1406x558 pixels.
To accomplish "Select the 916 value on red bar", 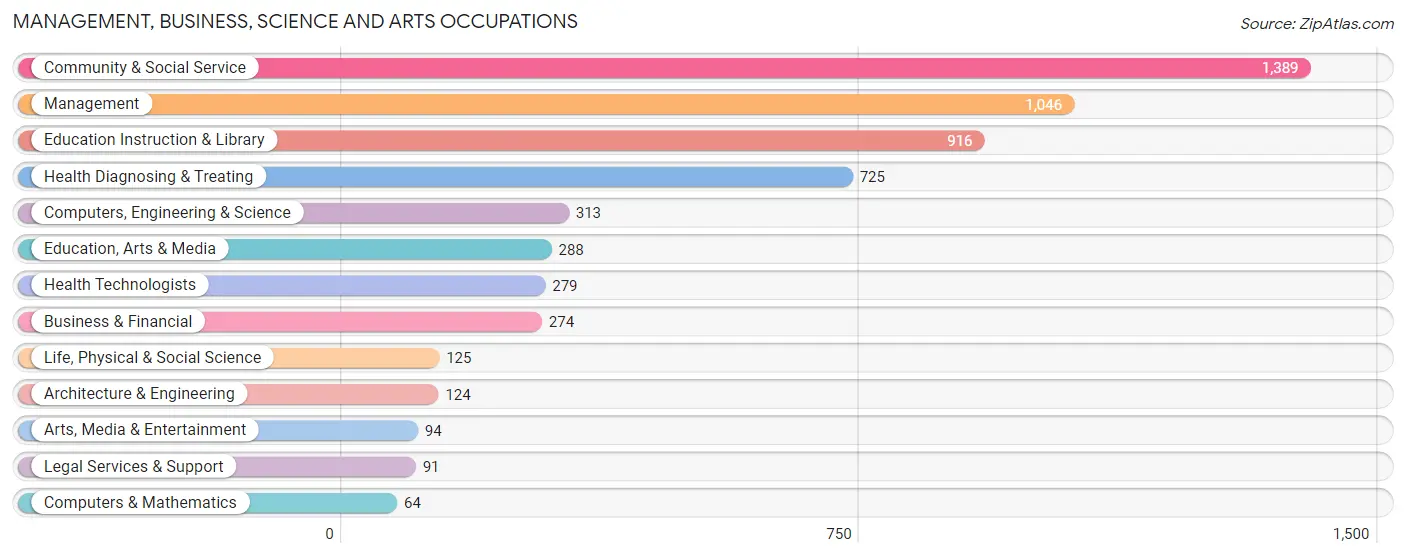I will [x=960, y=141].
